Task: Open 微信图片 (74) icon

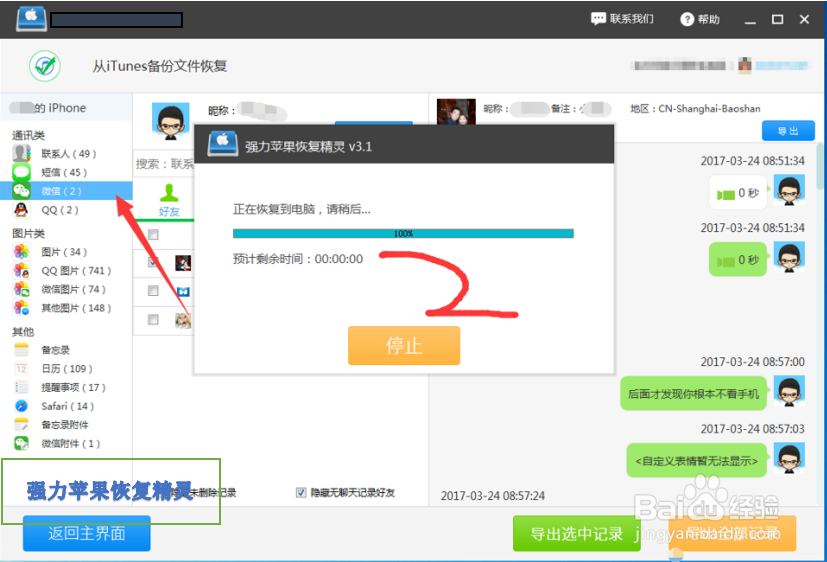Action: point(21,289)
